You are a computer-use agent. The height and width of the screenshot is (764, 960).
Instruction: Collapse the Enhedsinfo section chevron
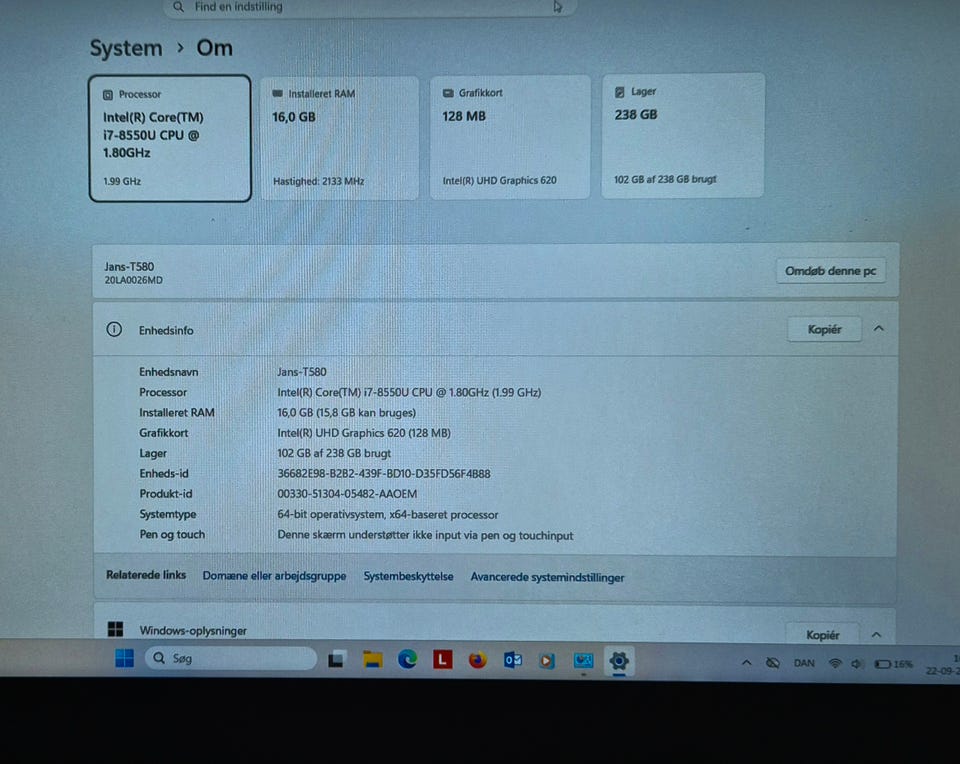coord(879,329)
